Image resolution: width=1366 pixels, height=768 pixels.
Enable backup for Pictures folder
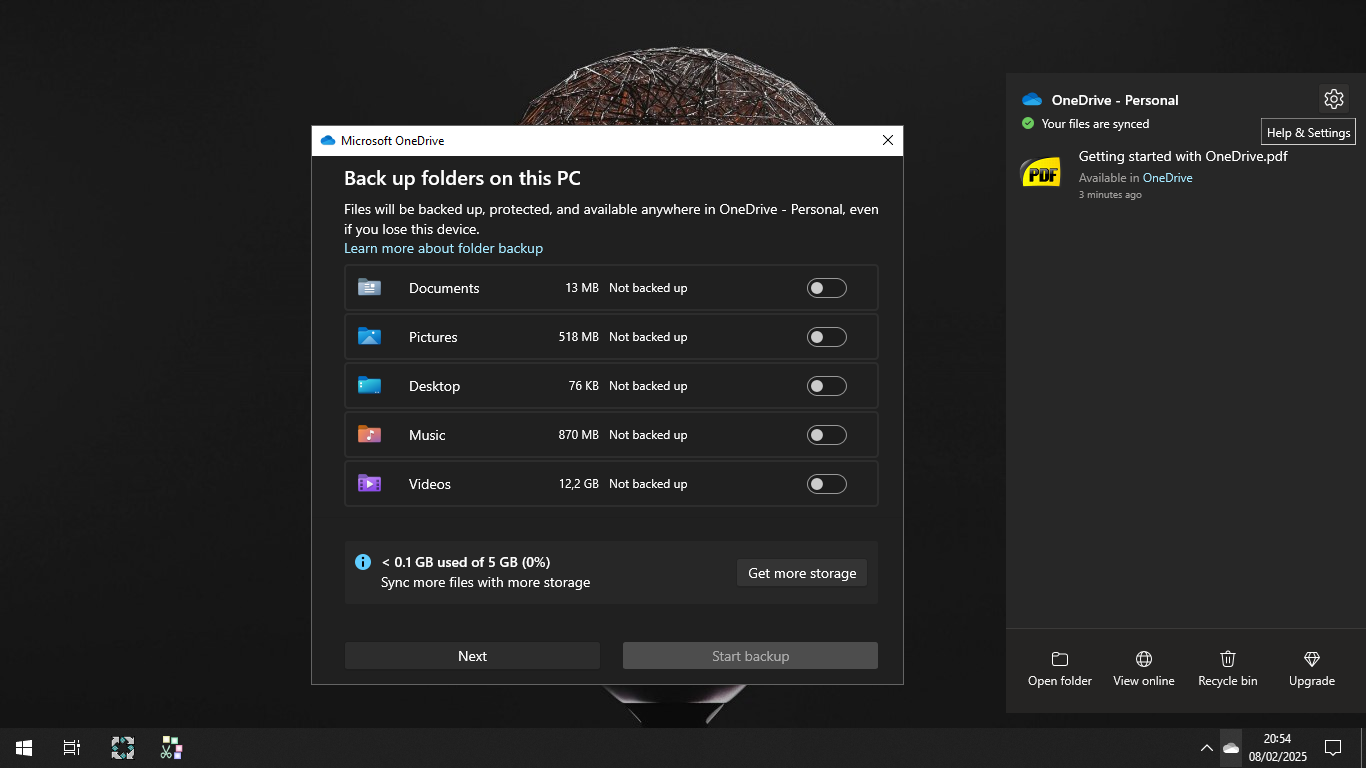click(x=827, y=337)
